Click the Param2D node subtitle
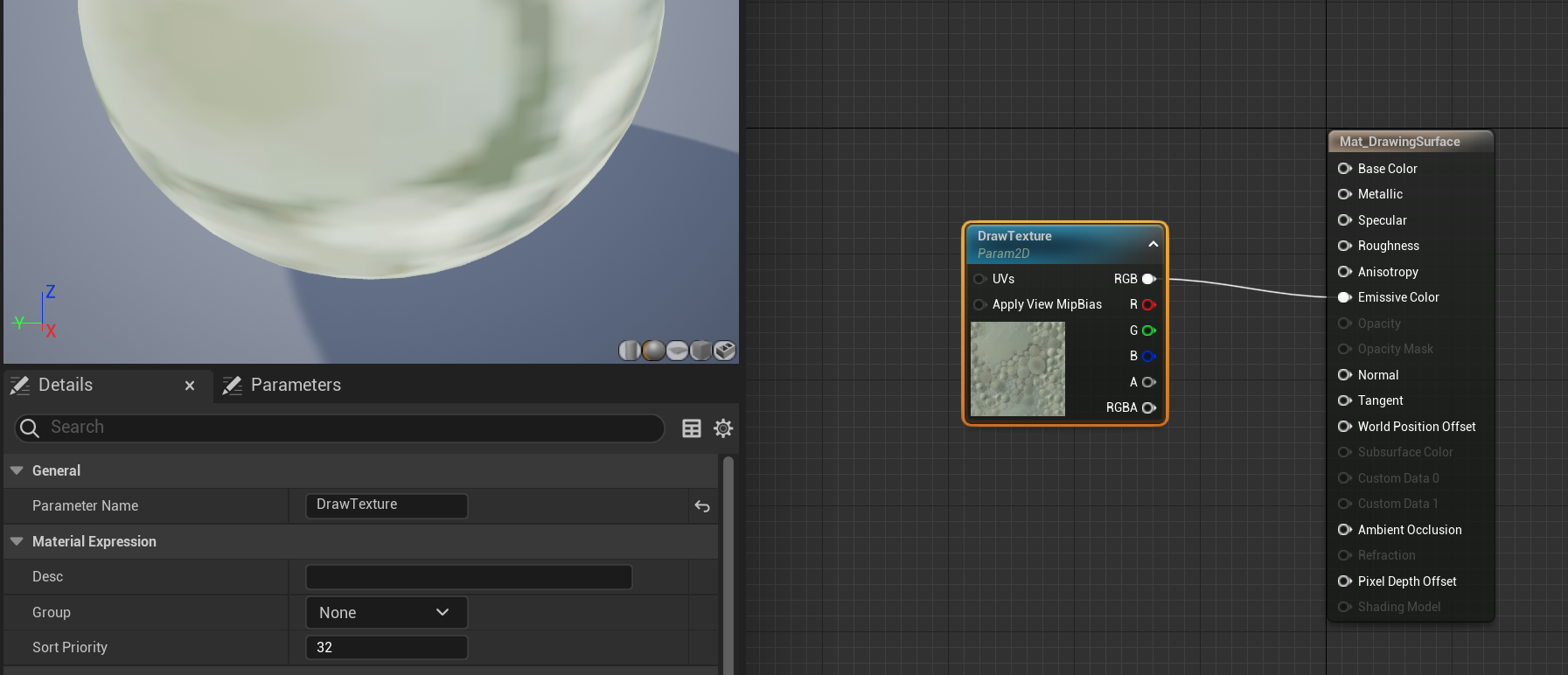This screenshot has height=675, width=1568. [1003, 254]
